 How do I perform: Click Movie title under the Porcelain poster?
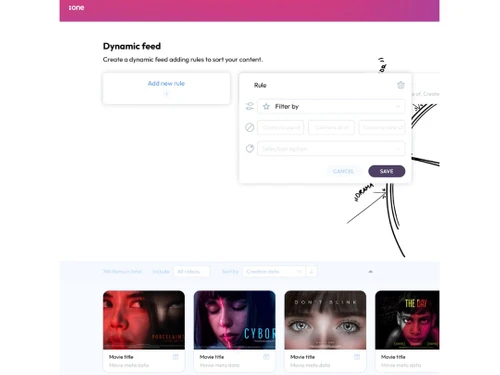pyautogui.click(x=121, y=357)
